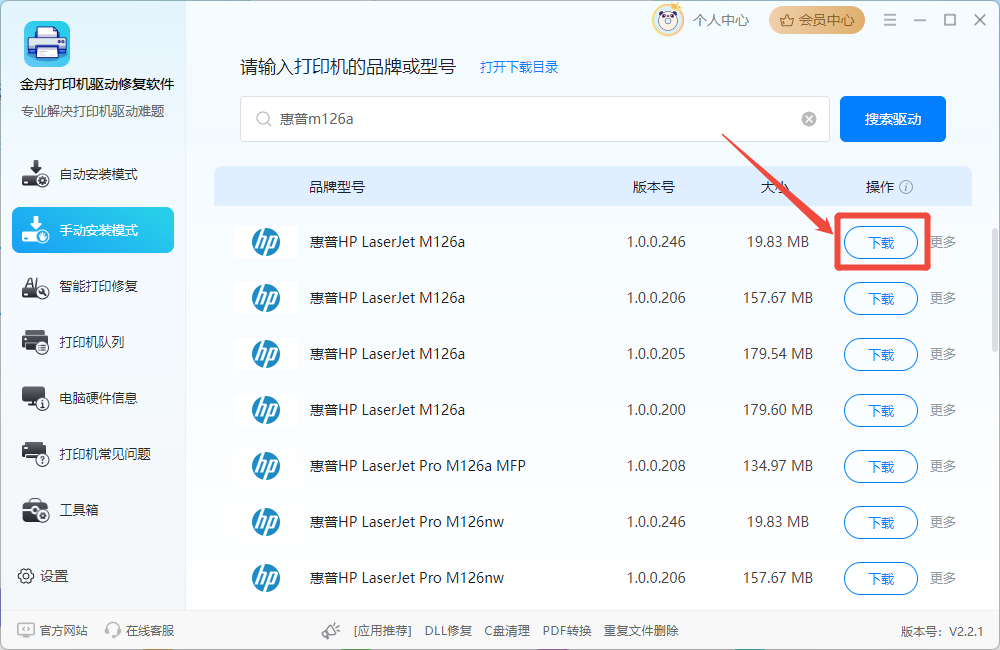Click 更多 for M126nw 1.0.0.246

[943, 522]
